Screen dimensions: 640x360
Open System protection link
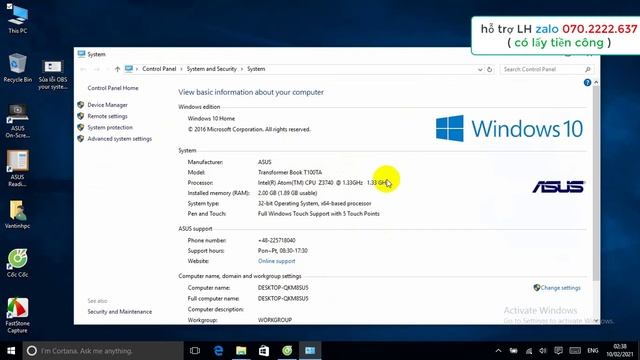click(x=110, y=127)
